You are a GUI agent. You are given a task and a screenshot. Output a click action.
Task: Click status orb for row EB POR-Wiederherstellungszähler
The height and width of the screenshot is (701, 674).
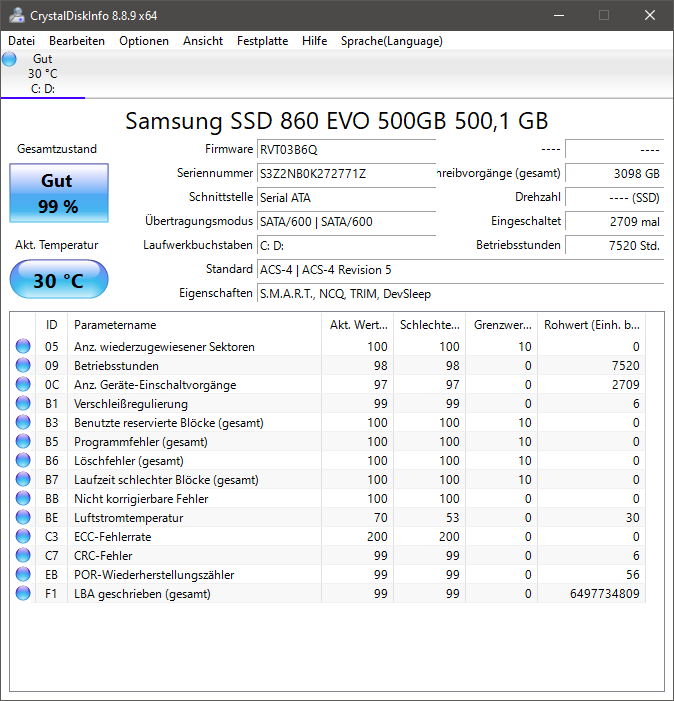pyautogui.click(x=23, y=574)
